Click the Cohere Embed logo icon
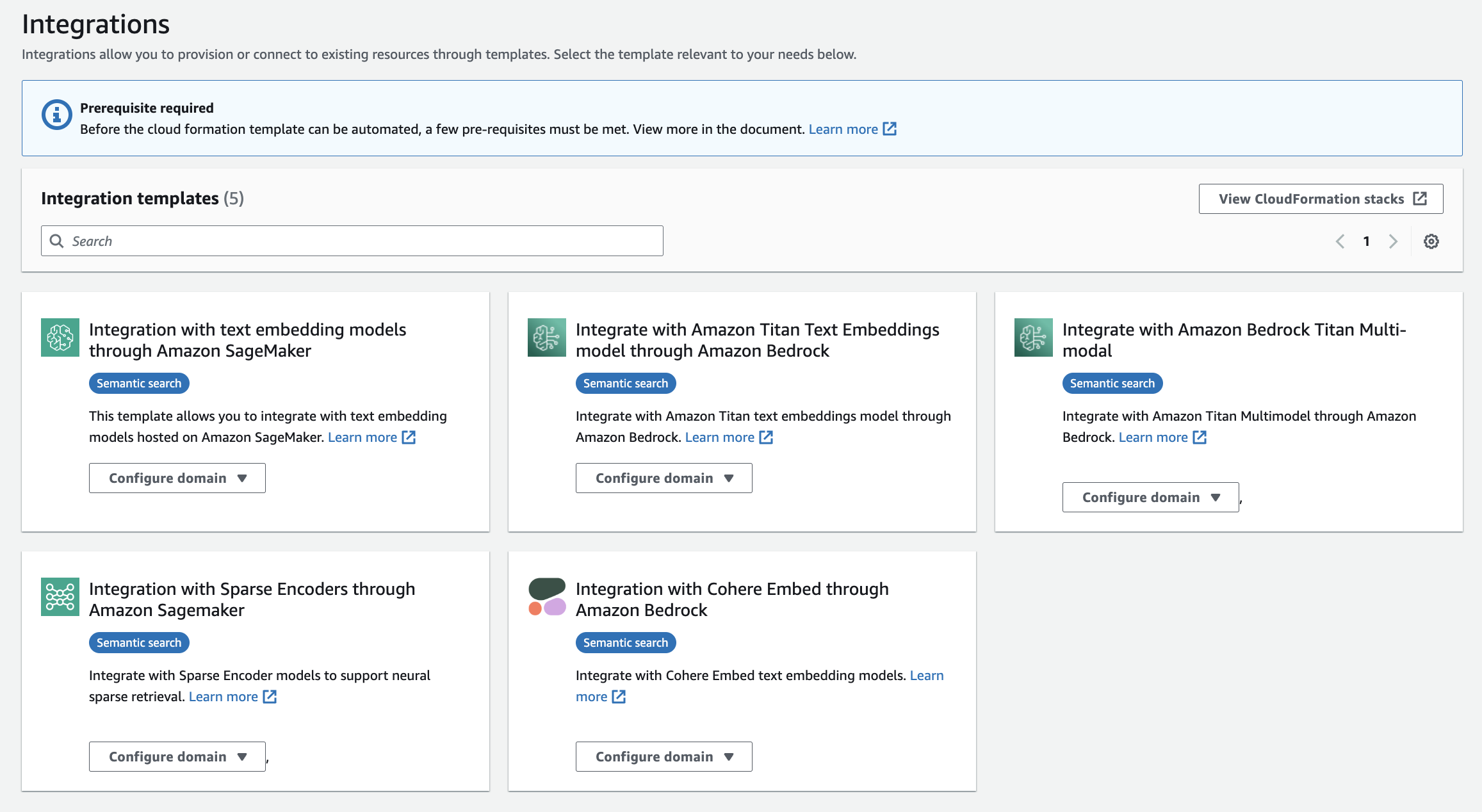The height and width of the screenshot is (812, 1482). click(547, 597)
